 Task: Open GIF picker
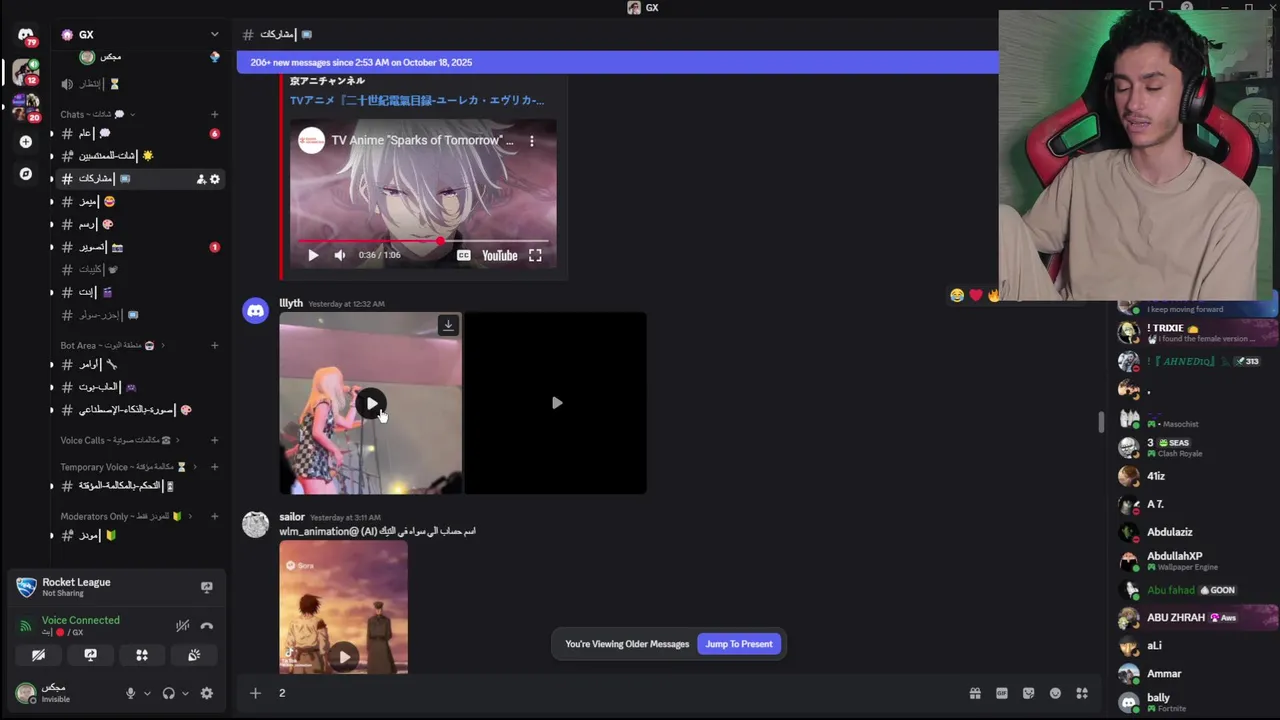(x=1002, y=693)
